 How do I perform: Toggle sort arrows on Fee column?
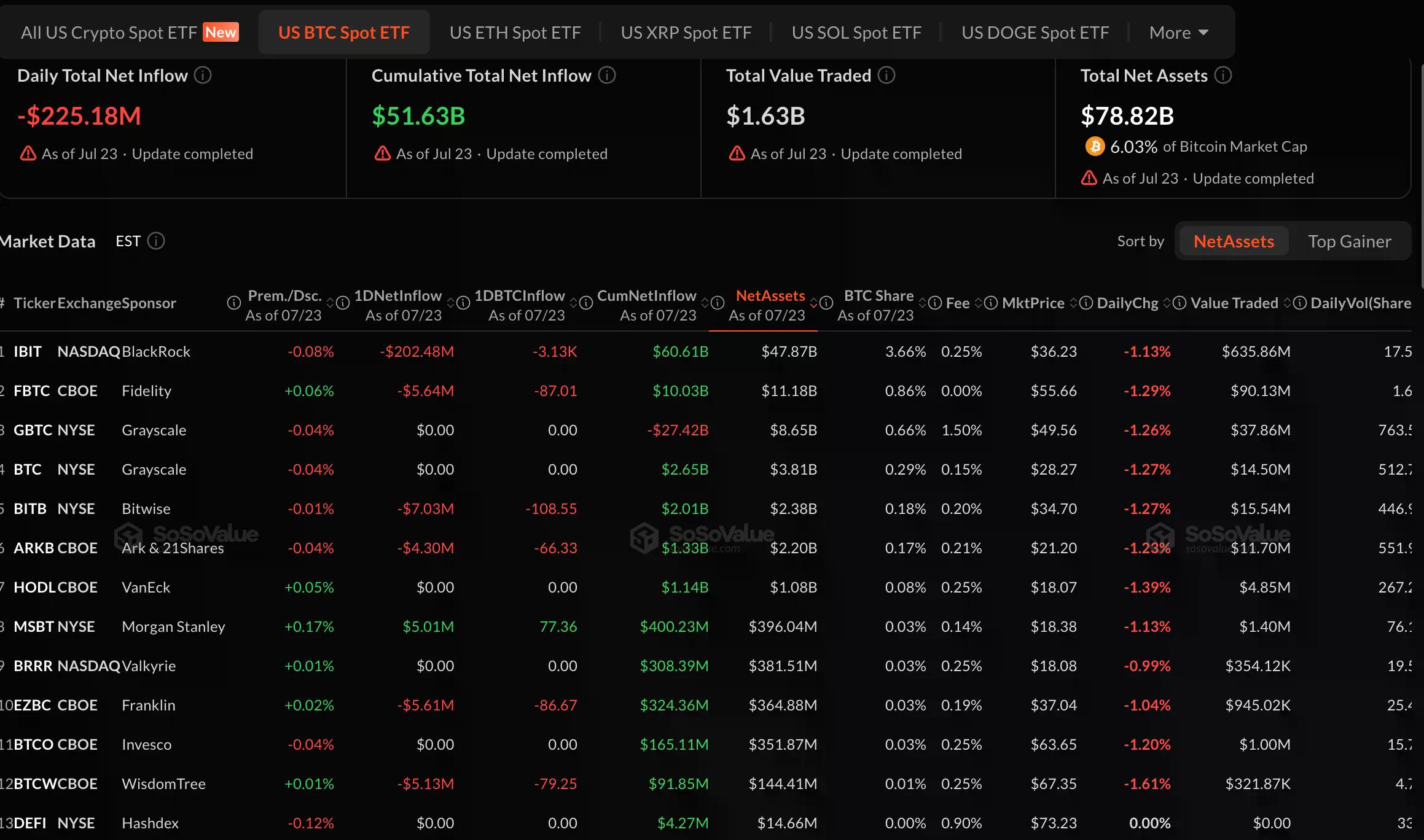point(978,303)
